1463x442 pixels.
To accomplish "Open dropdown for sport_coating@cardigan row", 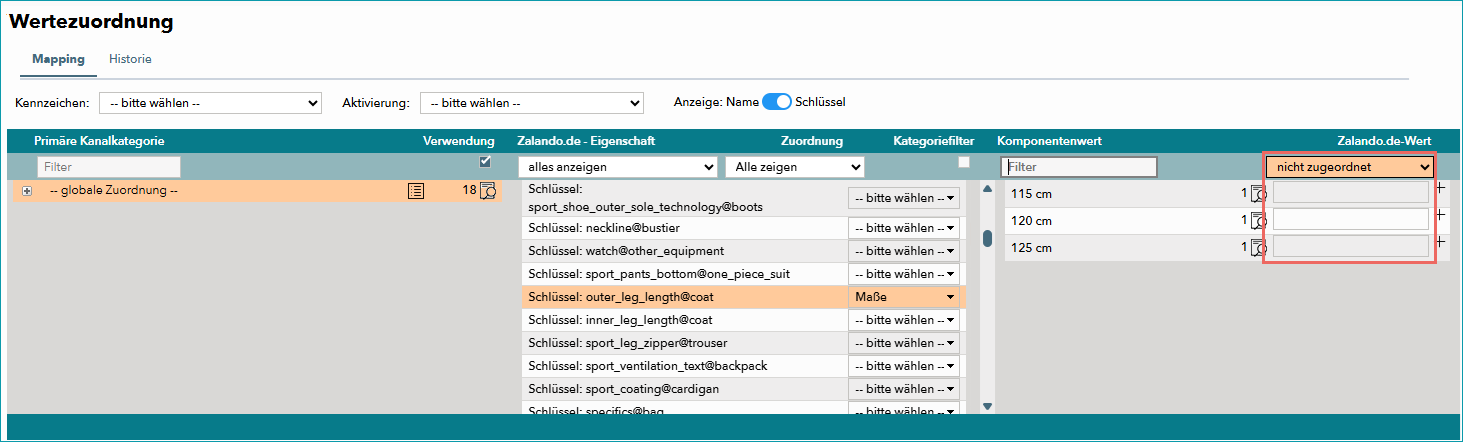I will coord(904,389).
